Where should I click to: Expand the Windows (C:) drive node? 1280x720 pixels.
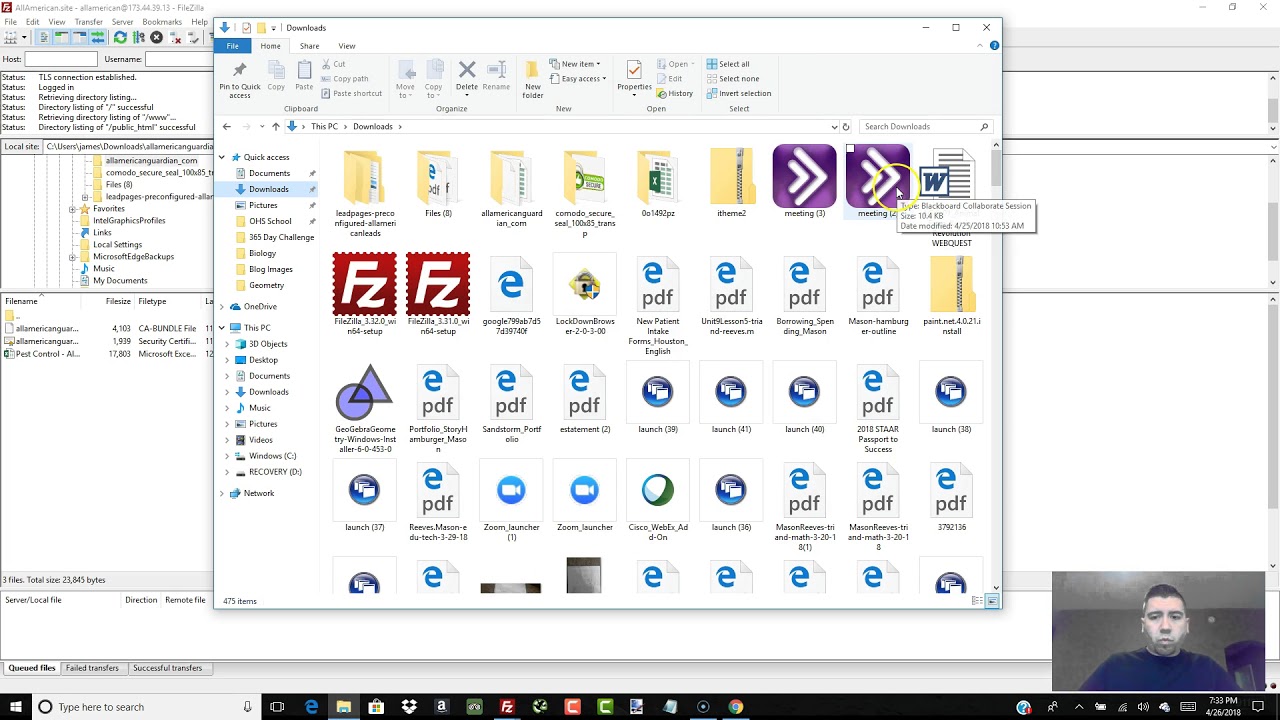coord(227,456)
